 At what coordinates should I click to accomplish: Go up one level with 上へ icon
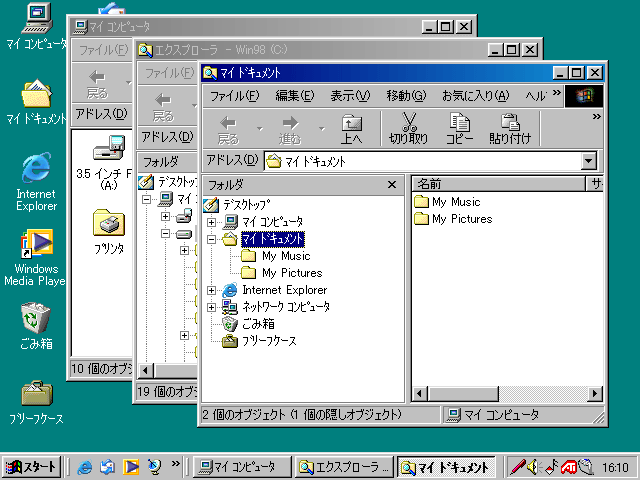click(x=352, y=129)
